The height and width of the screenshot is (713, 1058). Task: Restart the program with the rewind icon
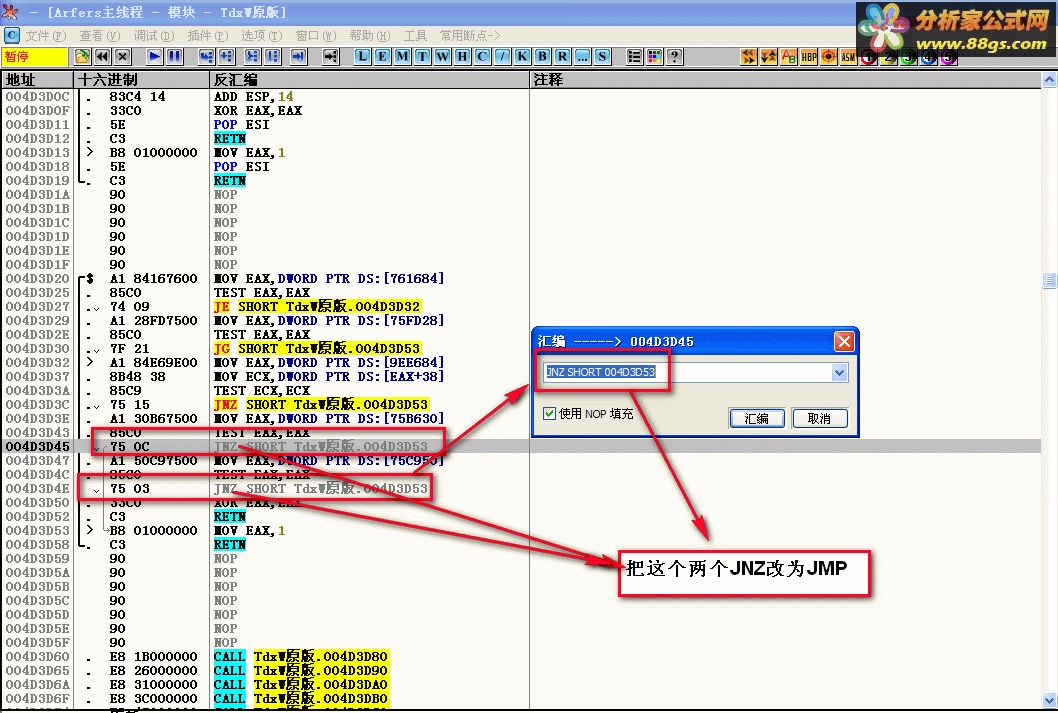(103, 57)
